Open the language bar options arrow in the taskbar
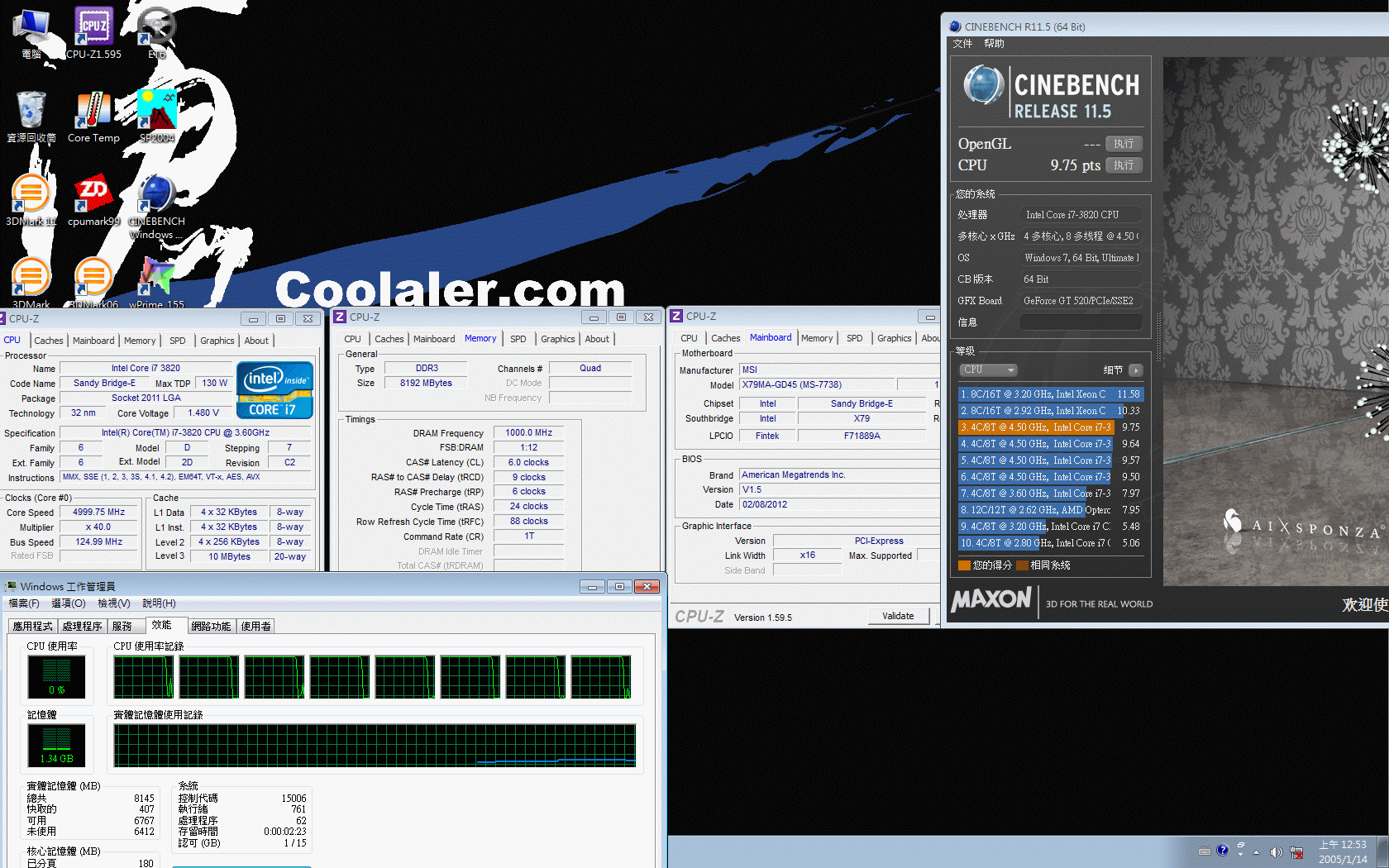 [x=1241, y=854]
